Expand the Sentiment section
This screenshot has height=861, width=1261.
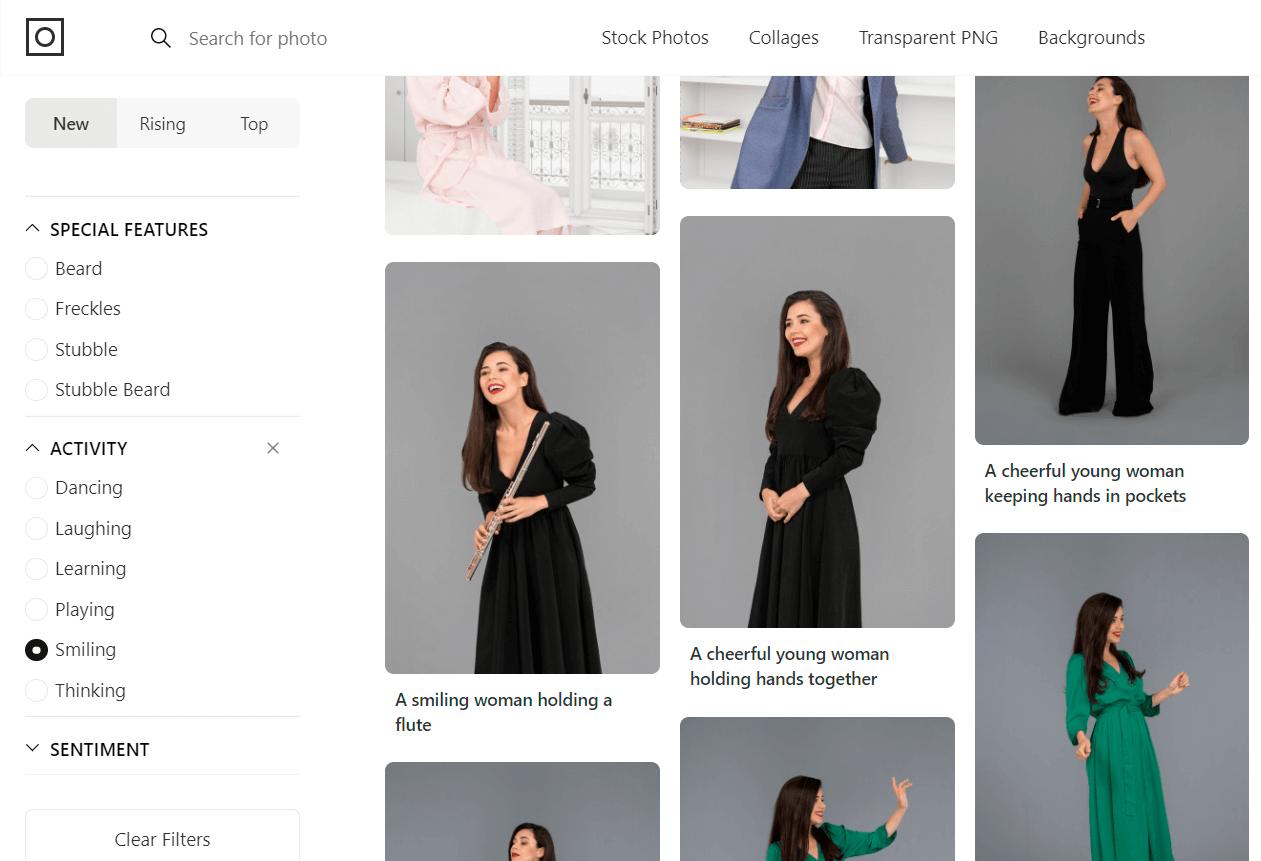click(31, 748)
